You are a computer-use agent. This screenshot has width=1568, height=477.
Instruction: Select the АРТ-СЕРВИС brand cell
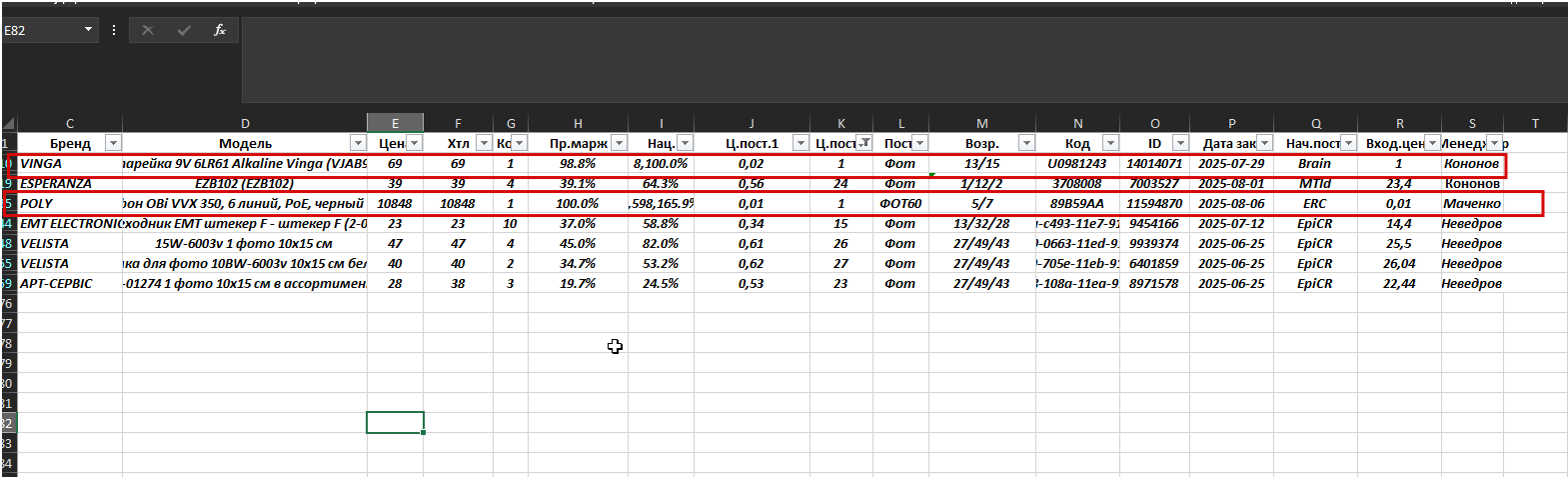pyautogui.click(x=70, y=283)
